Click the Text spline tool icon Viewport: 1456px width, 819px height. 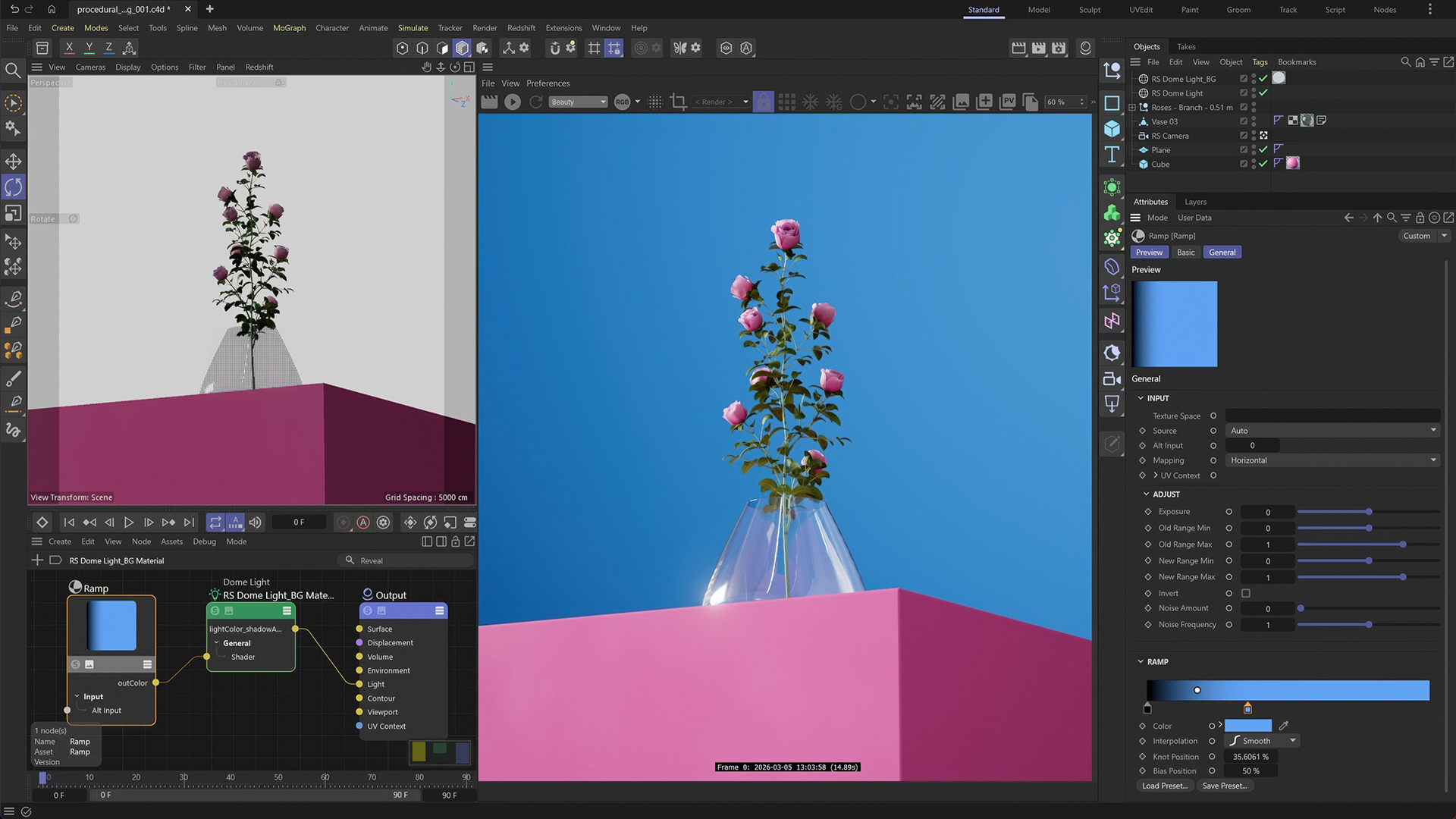coord(1112,155)
